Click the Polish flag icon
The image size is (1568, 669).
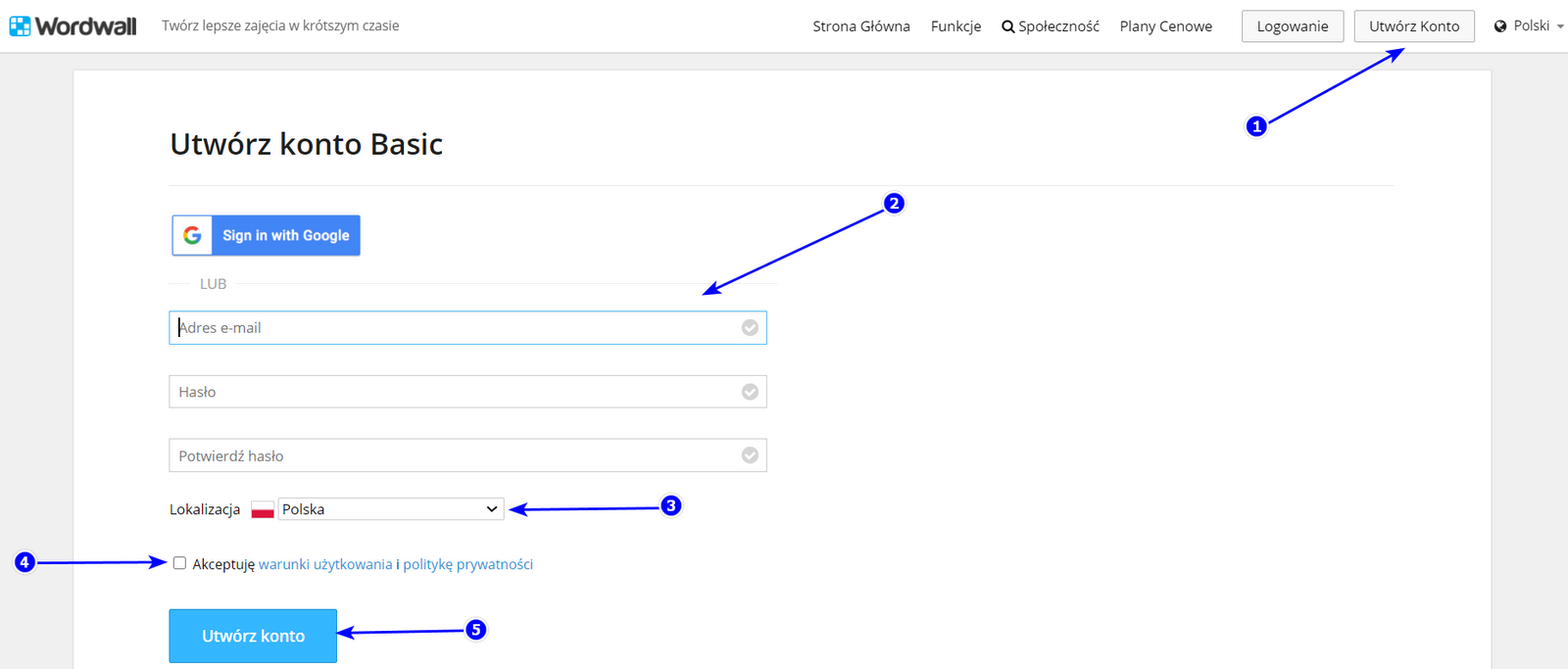click(263, 509)
